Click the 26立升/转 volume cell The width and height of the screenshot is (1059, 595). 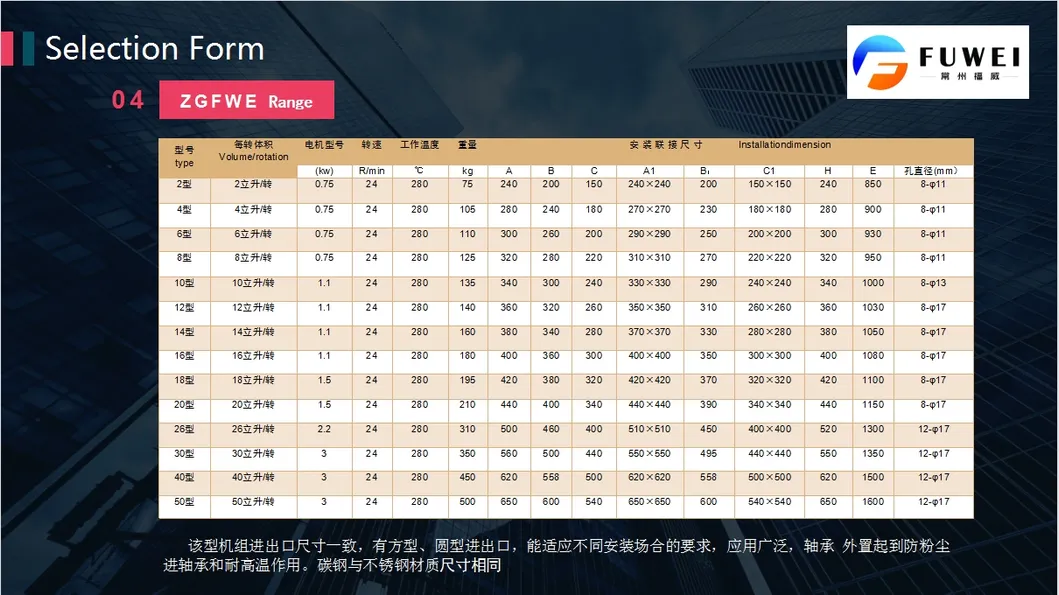pyautogui.click(x=253, y=429)
